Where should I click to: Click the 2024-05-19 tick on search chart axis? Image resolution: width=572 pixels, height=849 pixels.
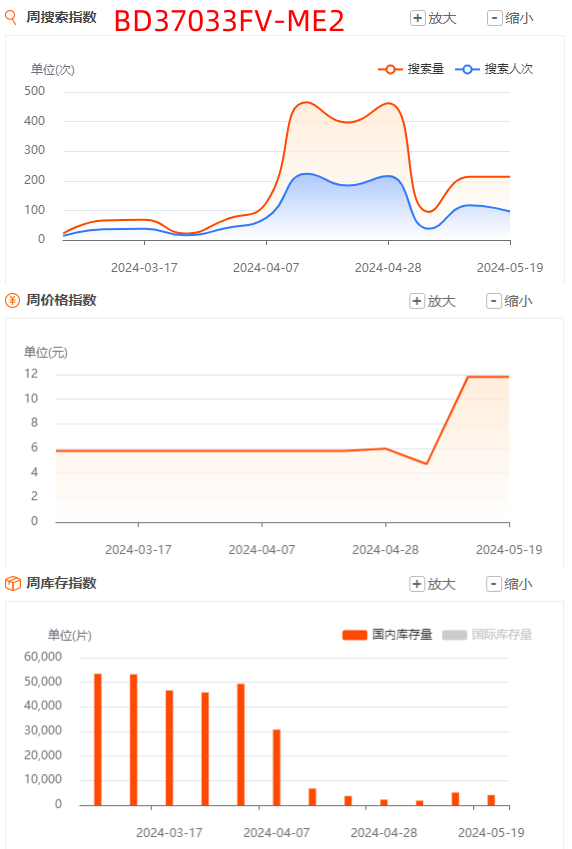[x=510, y=268]
